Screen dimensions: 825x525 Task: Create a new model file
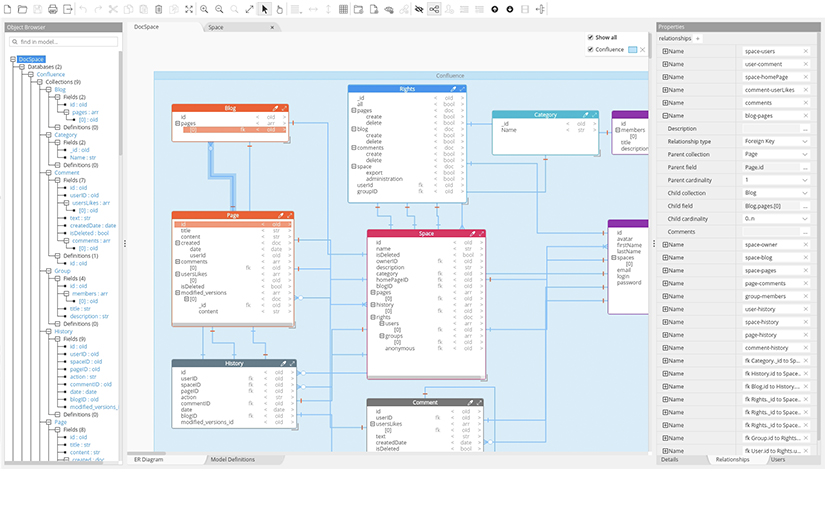[7, 9]
